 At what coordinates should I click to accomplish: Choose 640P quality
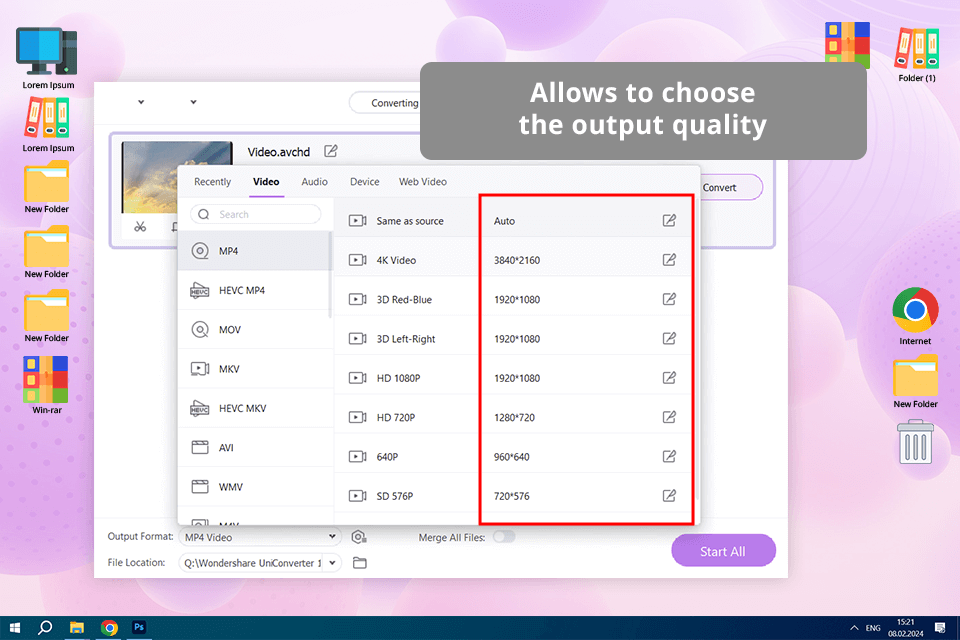406,456
